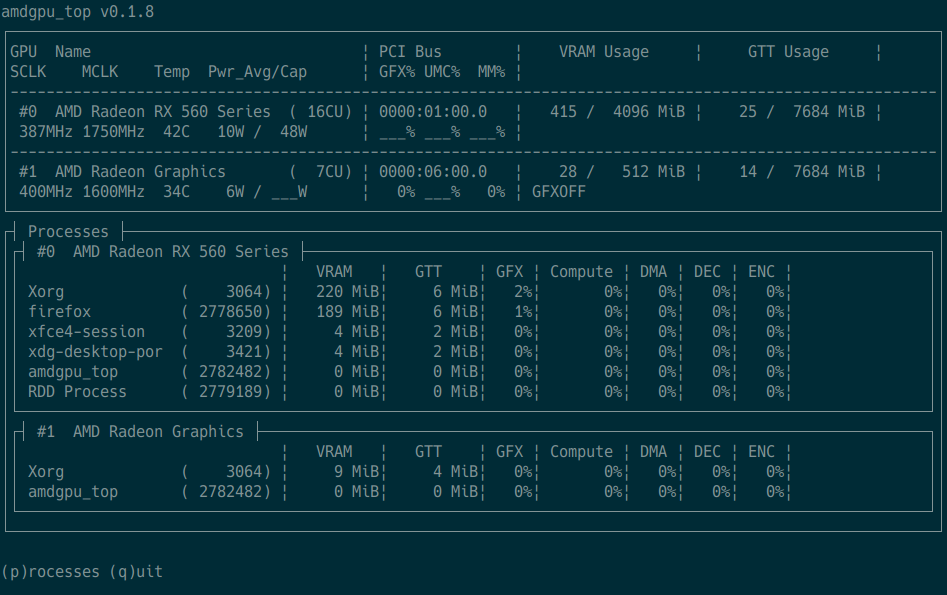Click the 512 MiB VRAM total
This screenshot has height=595, width=947.
(653, 172)
